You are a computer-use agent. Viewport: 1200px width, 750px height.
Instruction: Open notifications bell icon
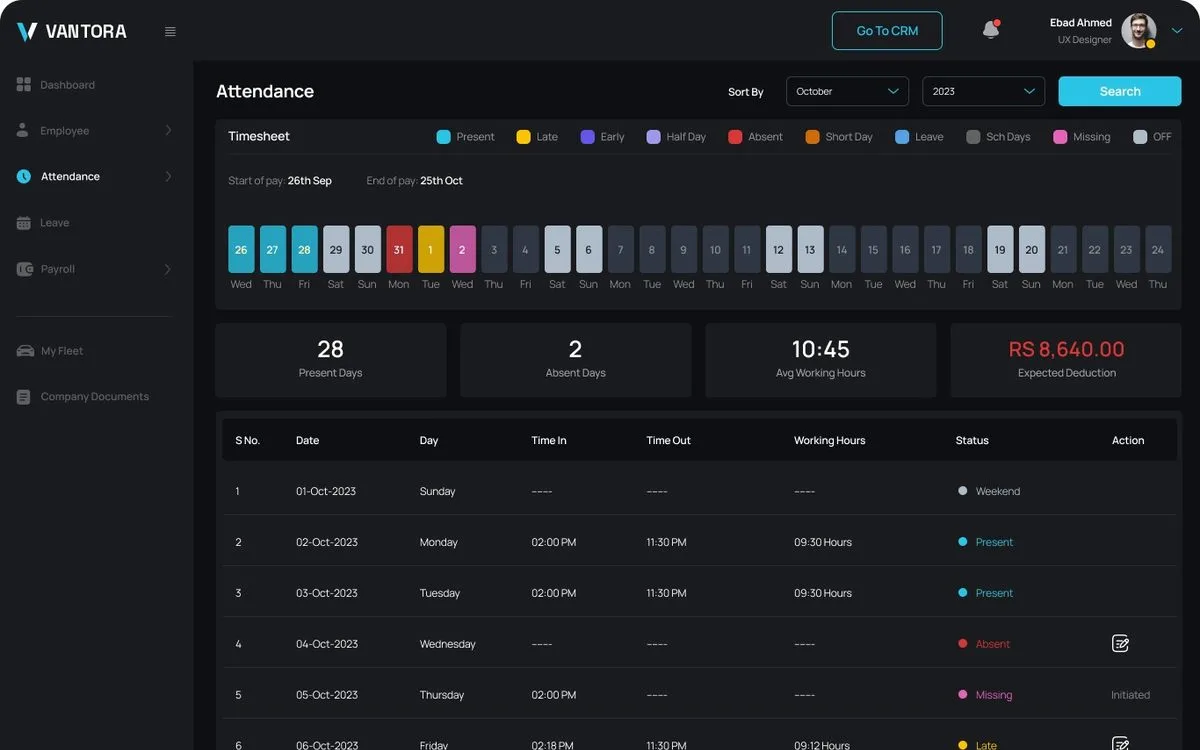click(x=991, y=30)
